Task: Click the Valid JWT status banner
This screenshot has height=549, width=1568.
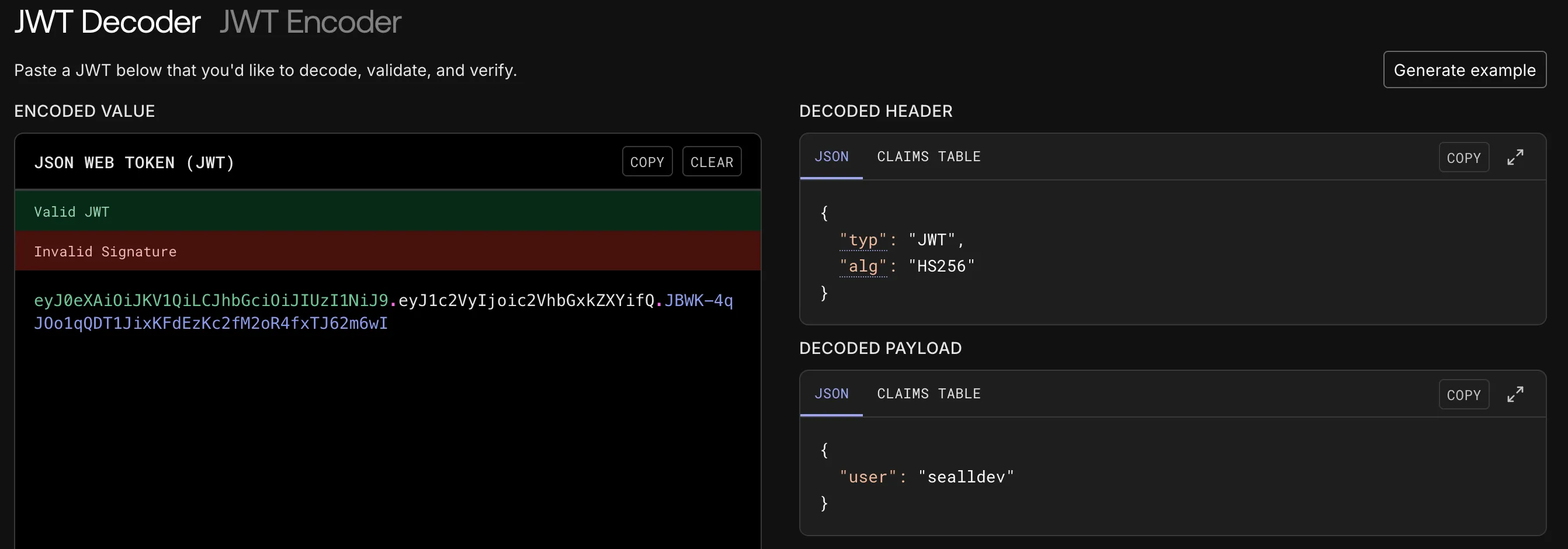Action: point(388,211)
